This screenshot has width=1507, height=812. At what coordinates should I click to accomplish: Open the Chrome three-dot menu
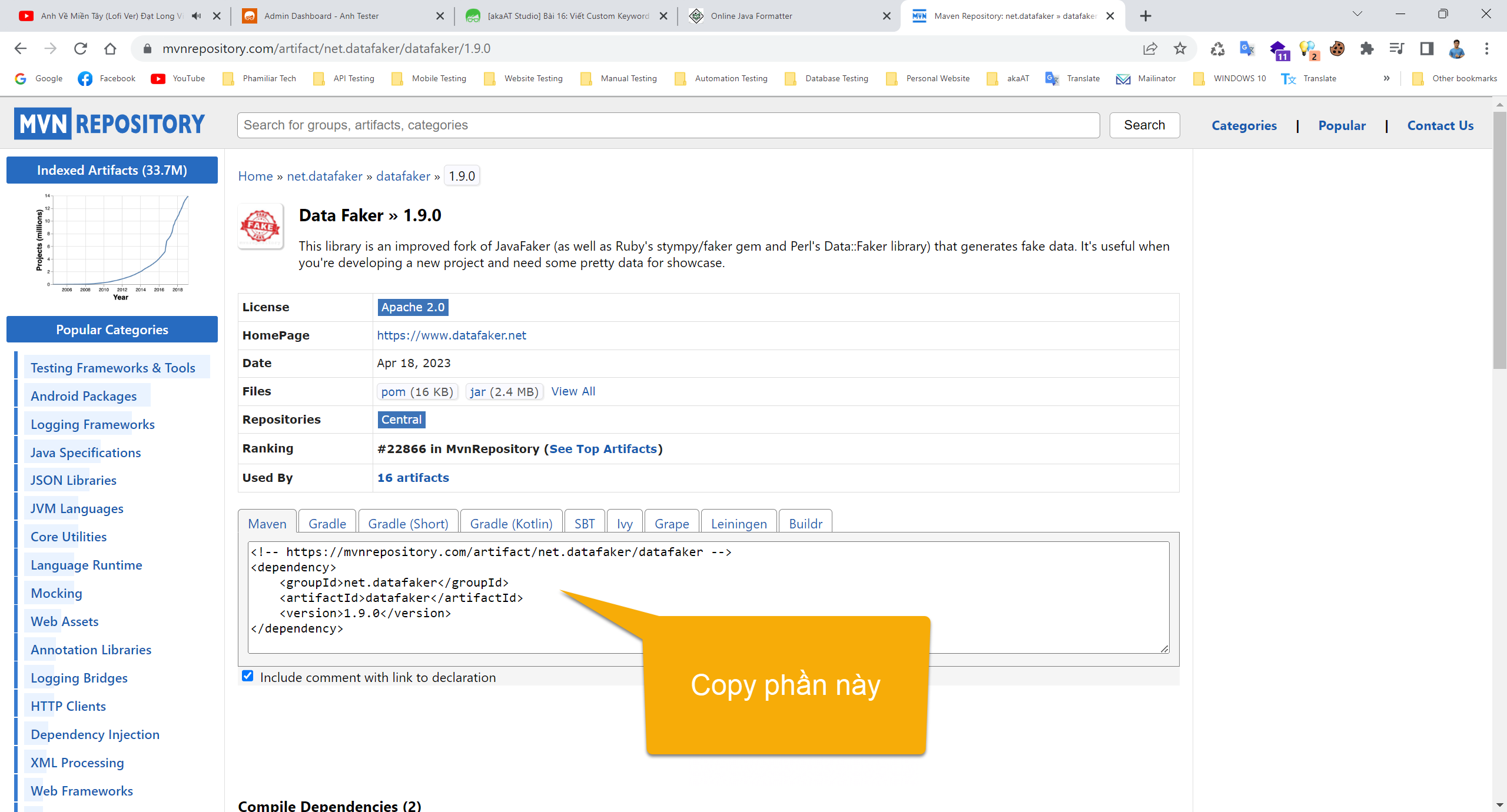coord(1486,49)
